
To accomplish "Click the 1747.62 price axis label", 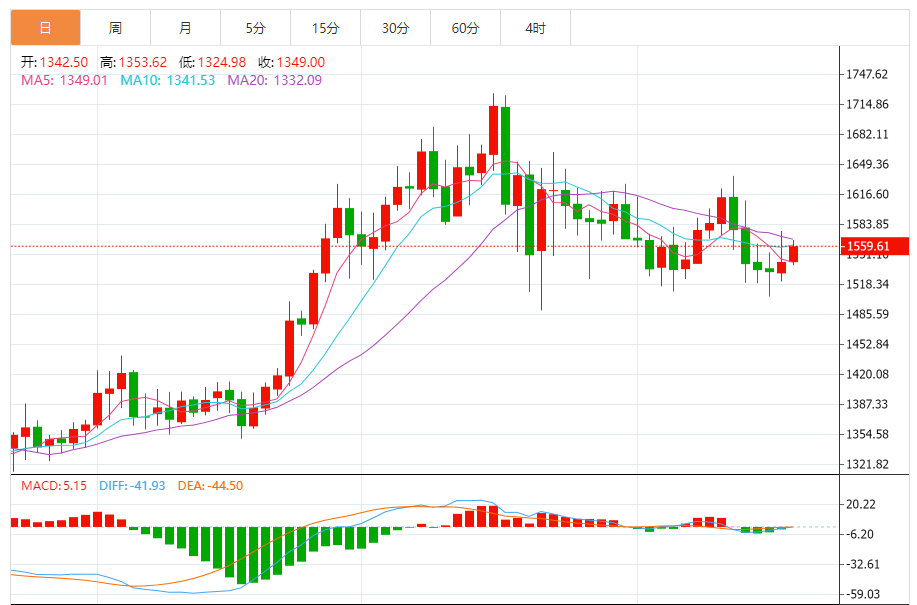I will coord(867,75).
